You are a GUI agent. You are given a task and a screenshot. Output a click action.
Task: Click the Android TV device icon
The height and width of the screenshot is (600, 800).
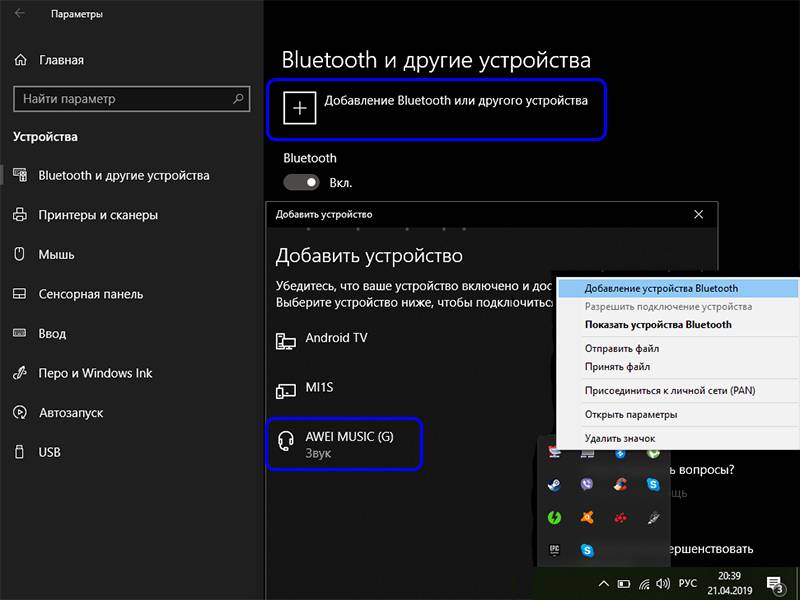285,341
